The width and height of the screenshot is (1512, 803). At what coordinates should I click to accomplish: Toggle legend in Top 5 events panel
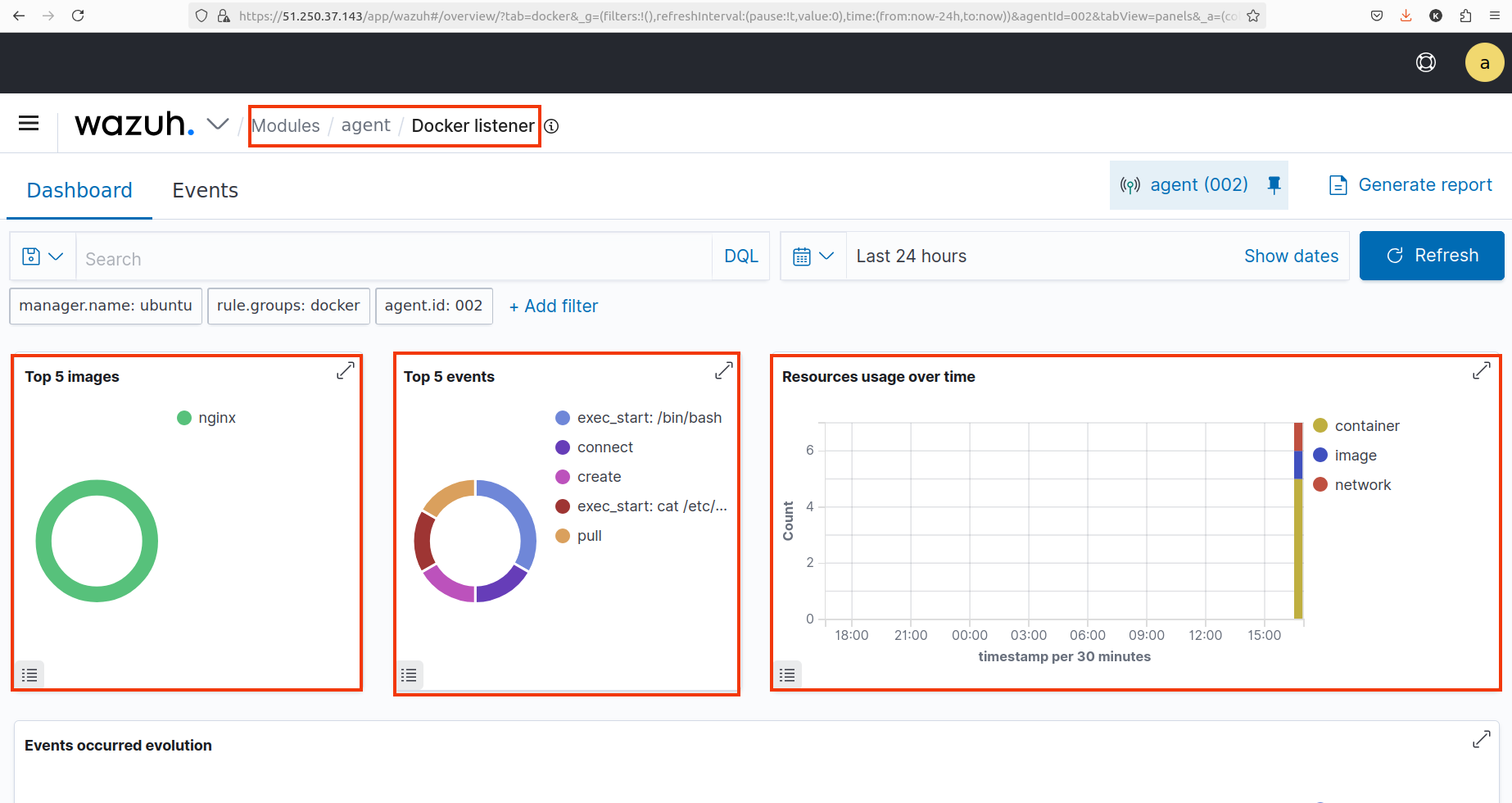click(409, 675)
